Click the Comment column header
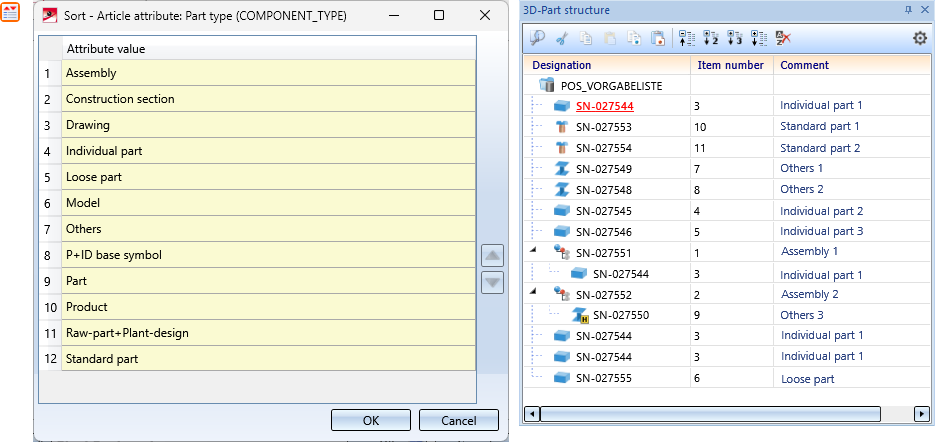Viewport: 935px width, 442px height. 853,66
